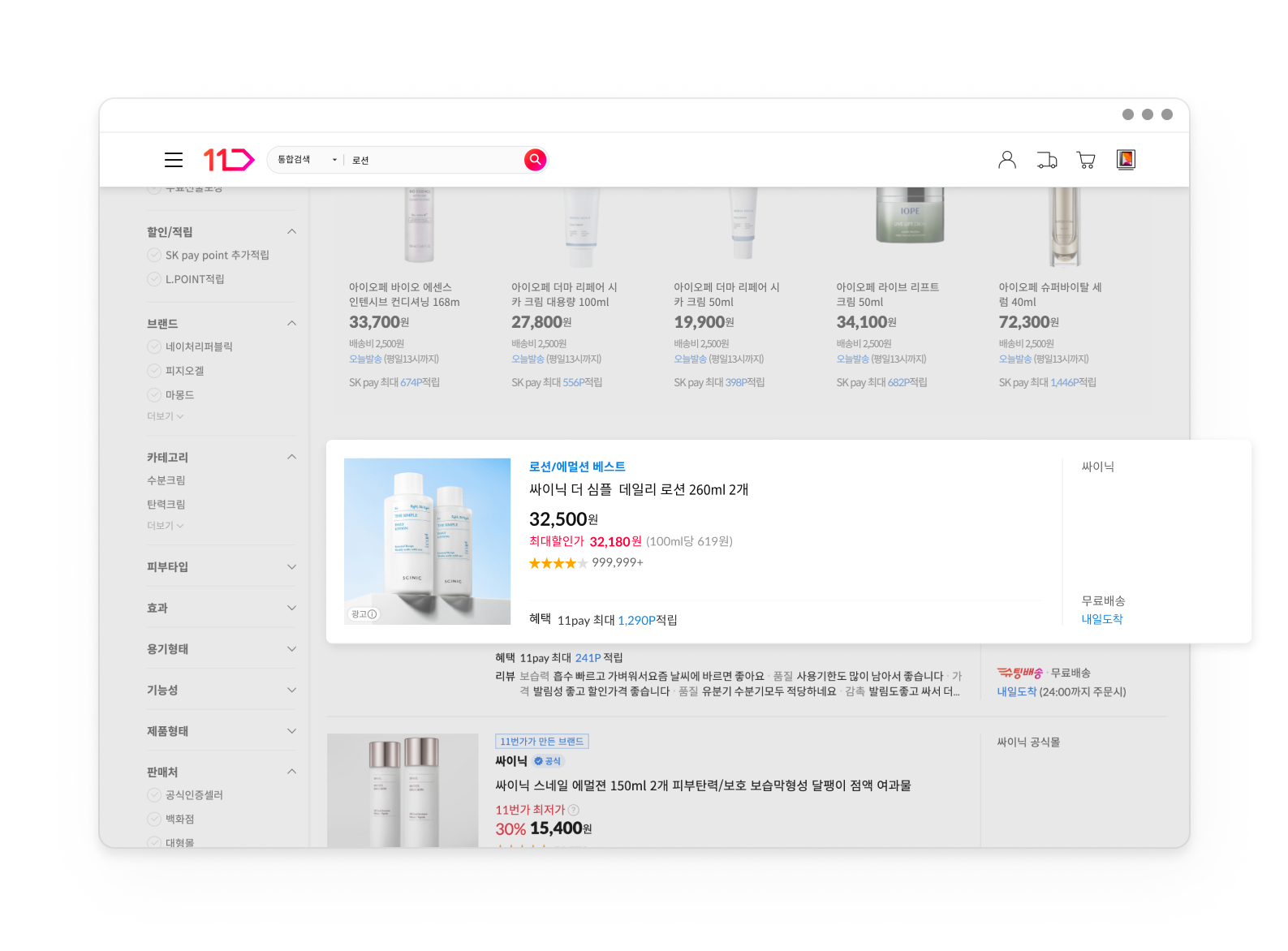
Task: Click the search input containing 로션
Action: (x=434, y=160)
